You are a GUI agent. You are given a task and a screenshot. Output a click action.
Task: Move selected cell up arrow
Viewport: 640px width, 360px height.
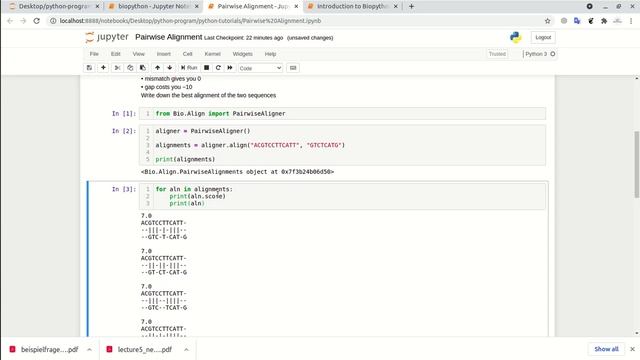coord(158,68)
